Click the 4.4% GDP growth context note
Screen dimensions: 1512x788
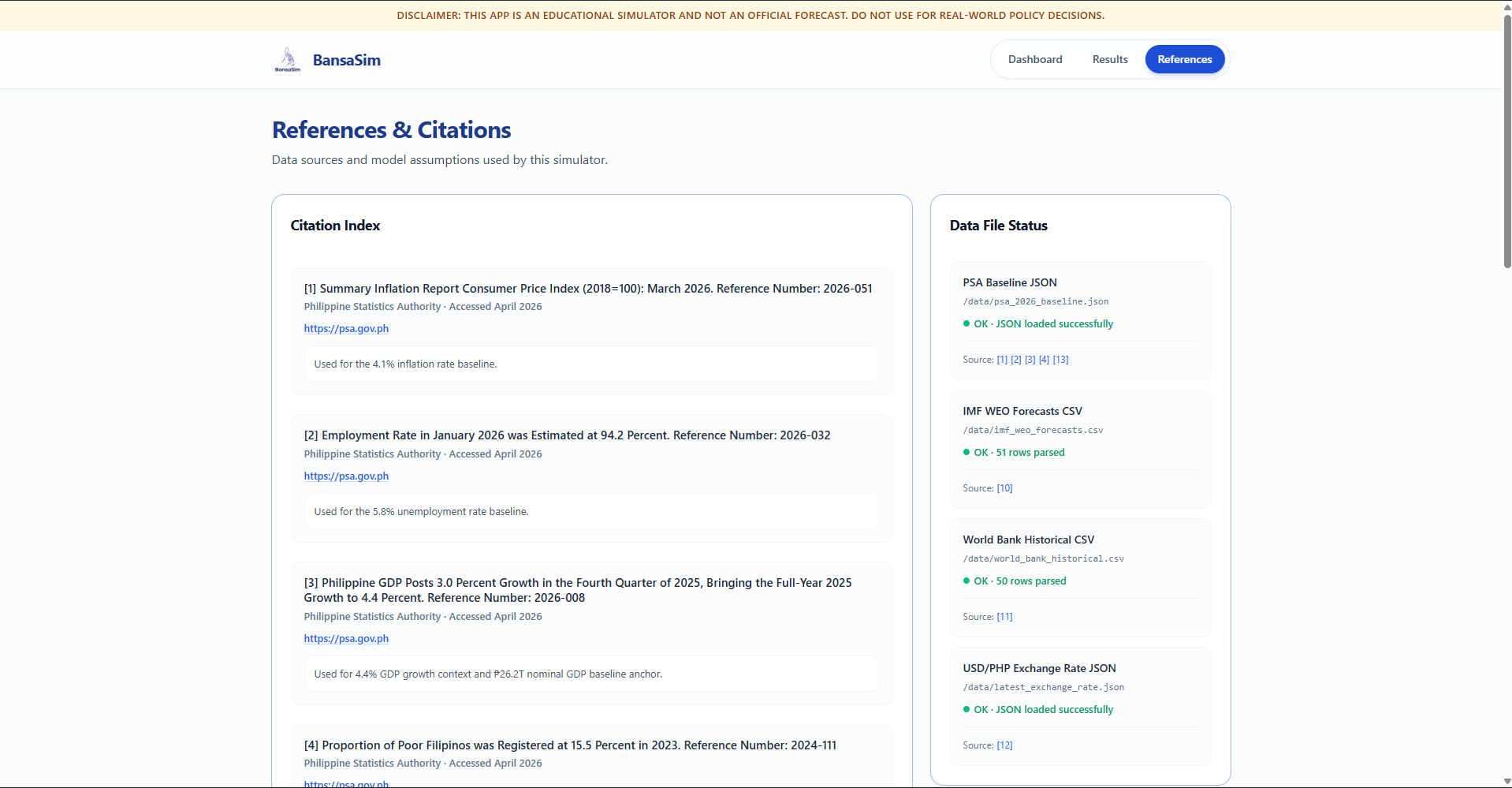592,674
